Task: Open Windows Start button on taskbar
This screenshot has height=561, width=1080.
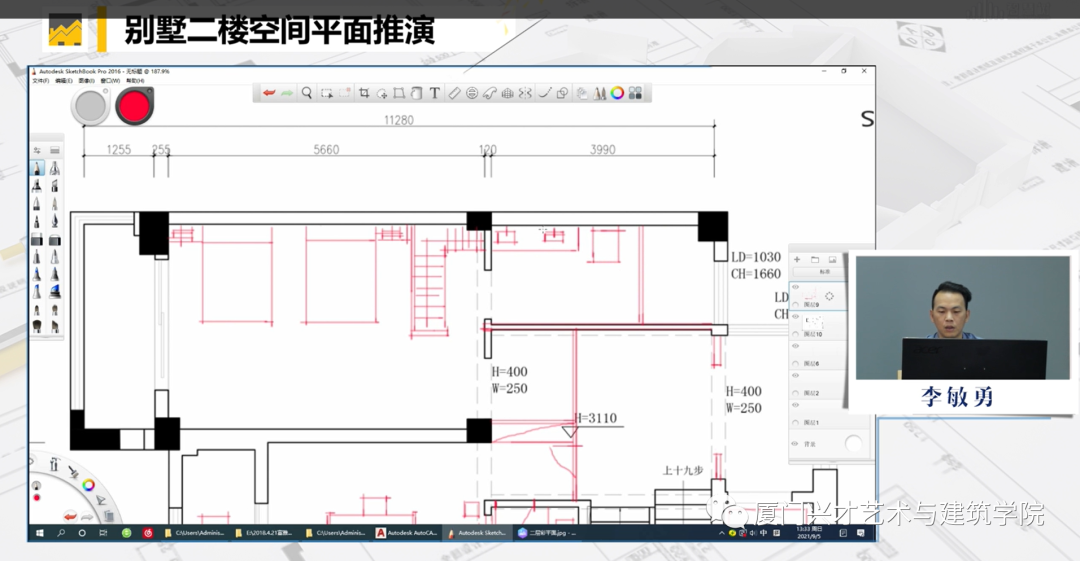Action: tap(40, 533)
